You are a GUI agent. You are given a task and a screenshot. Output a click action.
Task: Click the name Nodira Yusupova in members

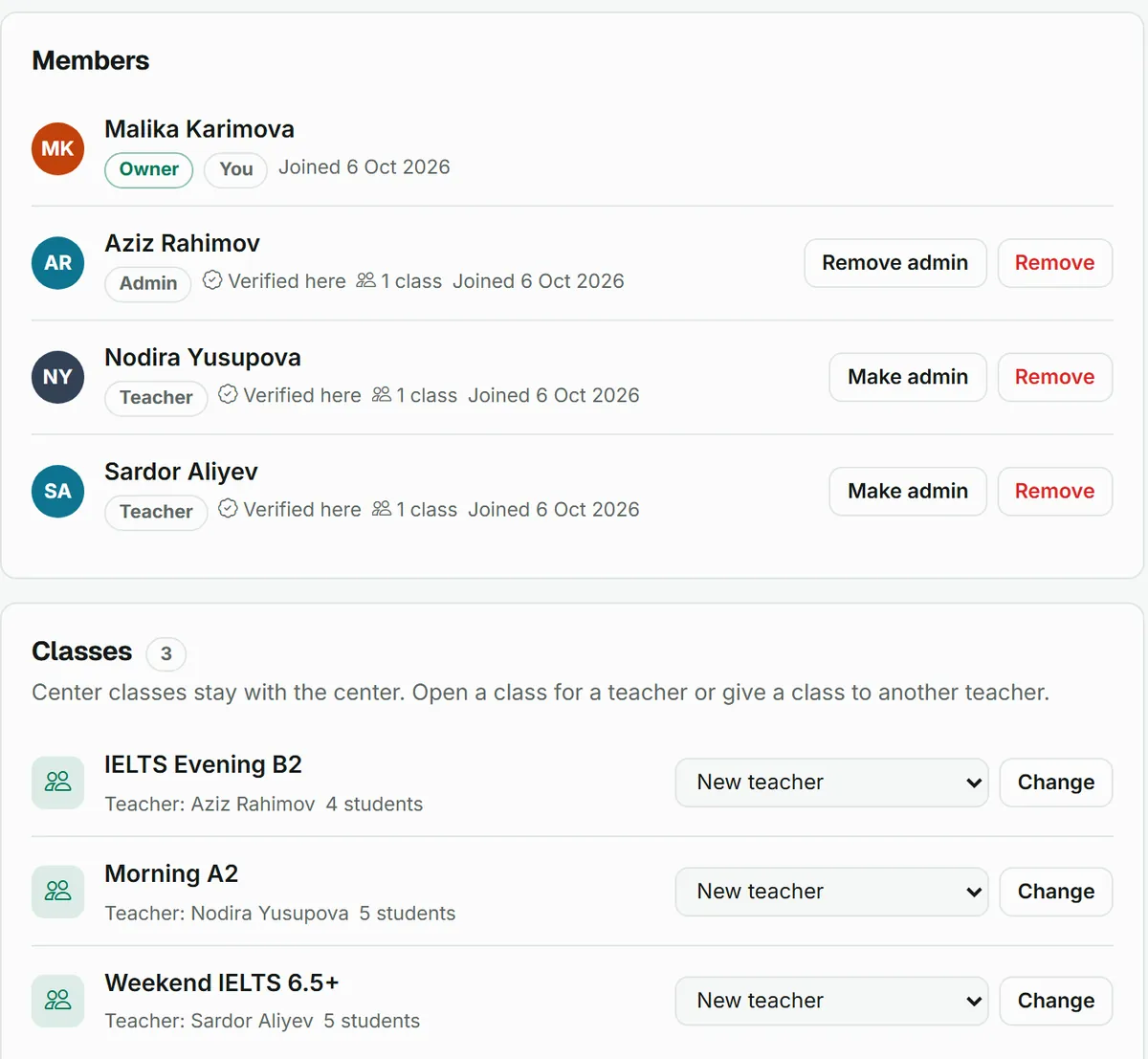point(203,357)
